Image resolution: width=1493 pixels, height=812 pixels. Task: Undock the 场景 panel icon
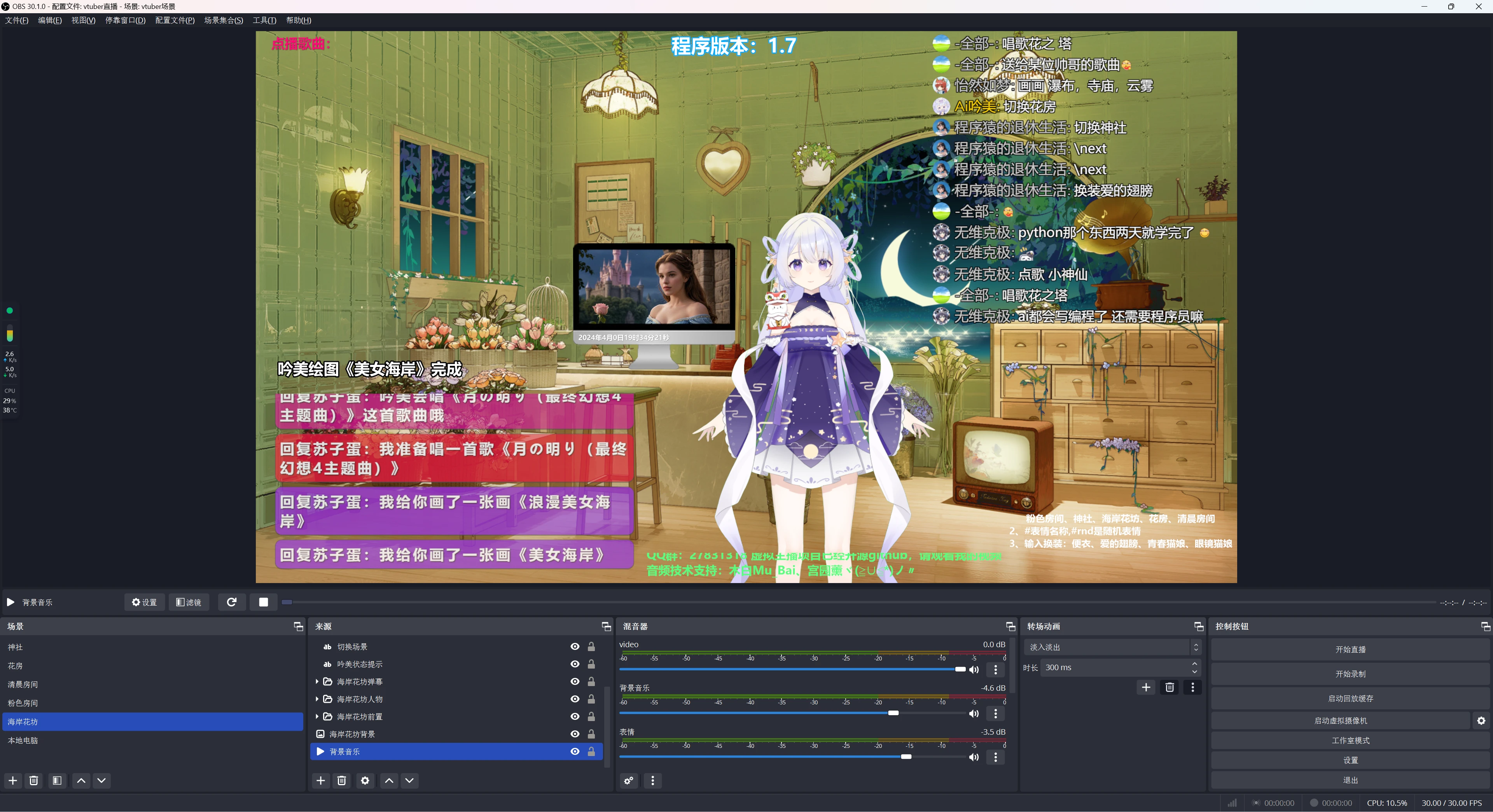[298, 626]
